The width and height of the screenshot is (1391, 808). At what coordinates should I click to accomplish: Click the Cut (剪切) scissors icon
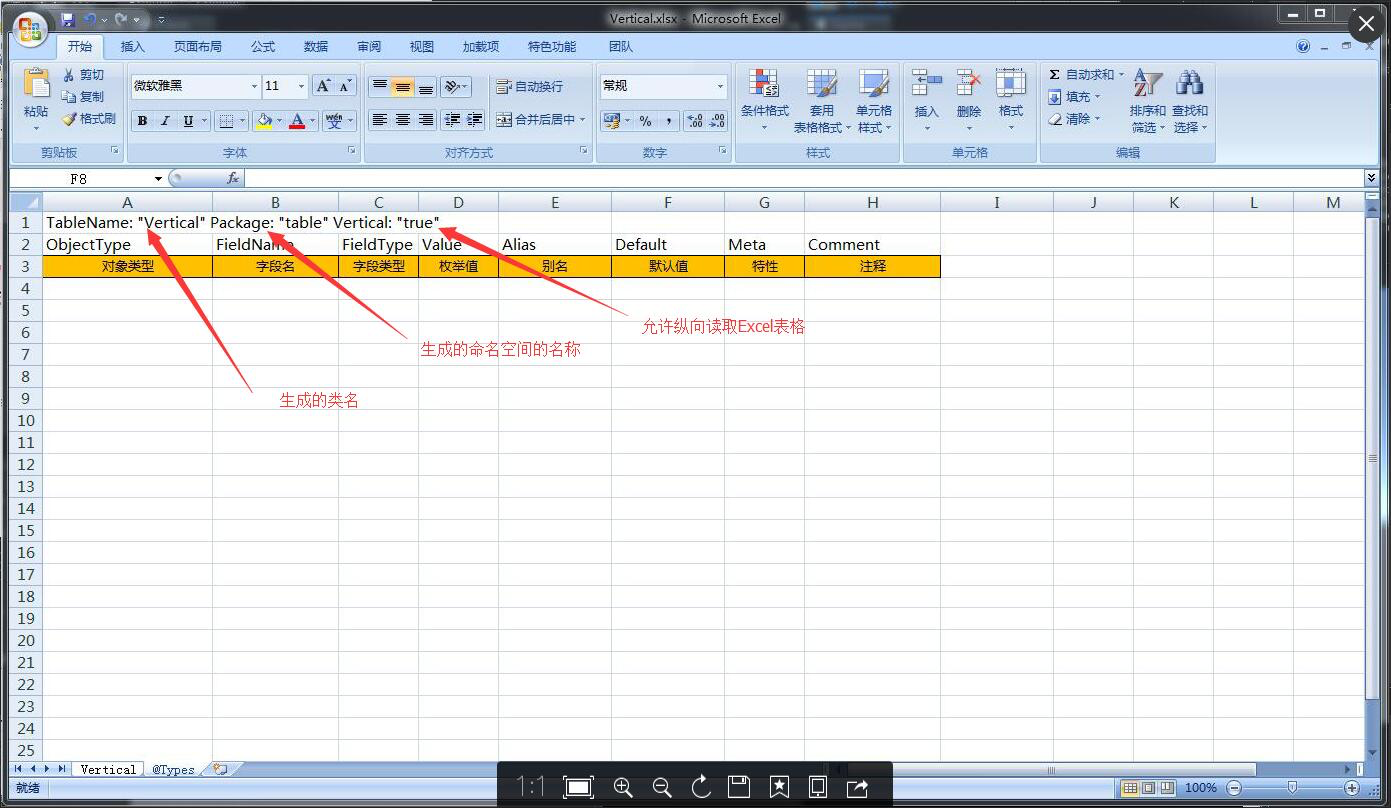69,75
